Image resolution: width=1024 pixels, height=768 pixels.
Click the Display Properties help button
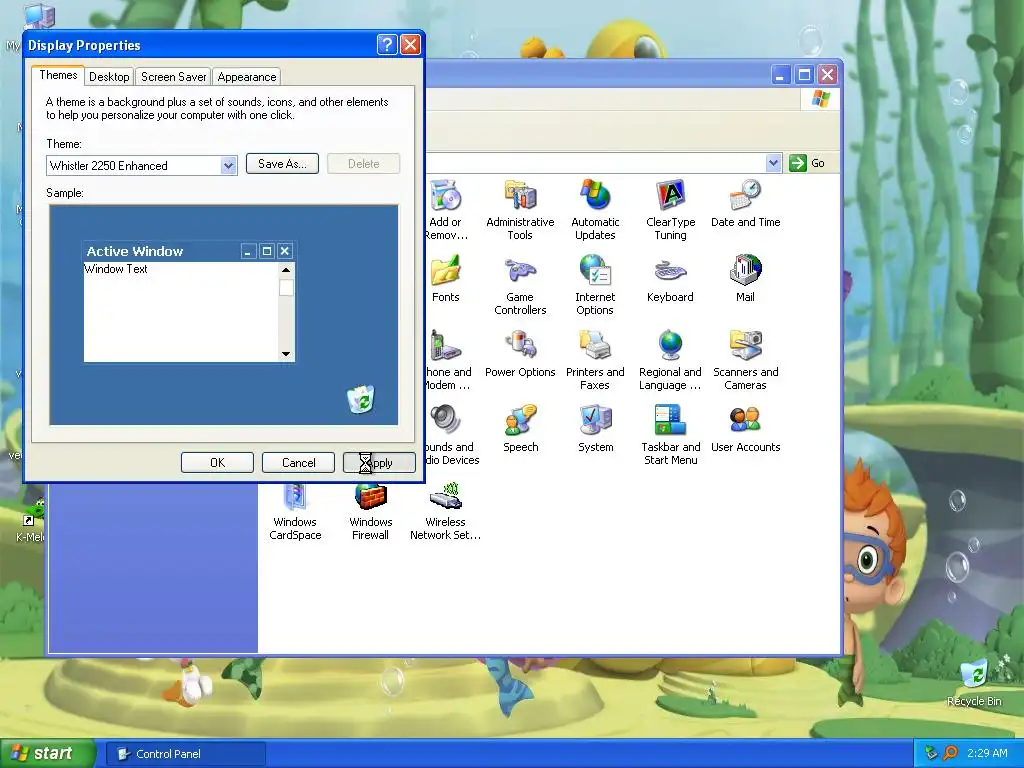tap(387, 45)
